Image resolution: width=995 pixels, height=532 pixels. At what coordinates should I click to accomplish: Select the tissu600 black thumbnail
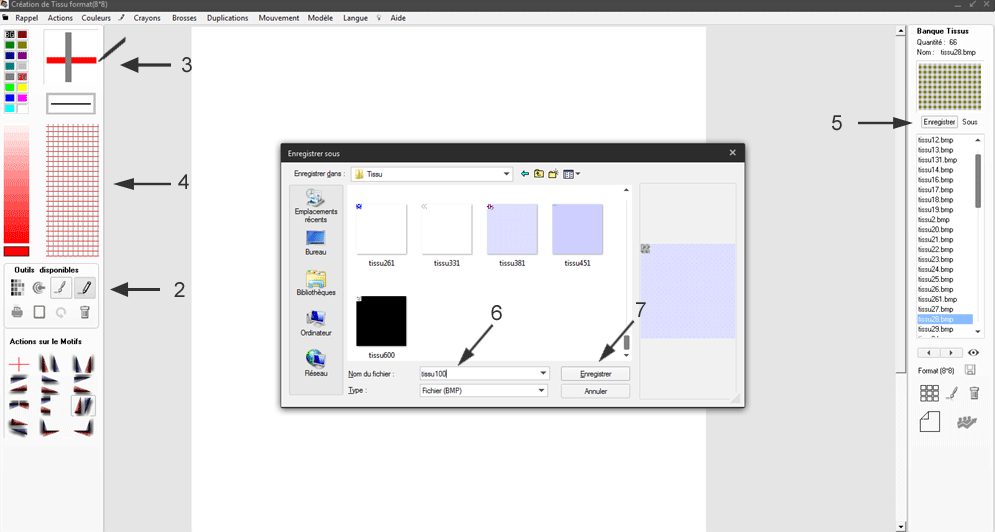click(x=381, y=321)
